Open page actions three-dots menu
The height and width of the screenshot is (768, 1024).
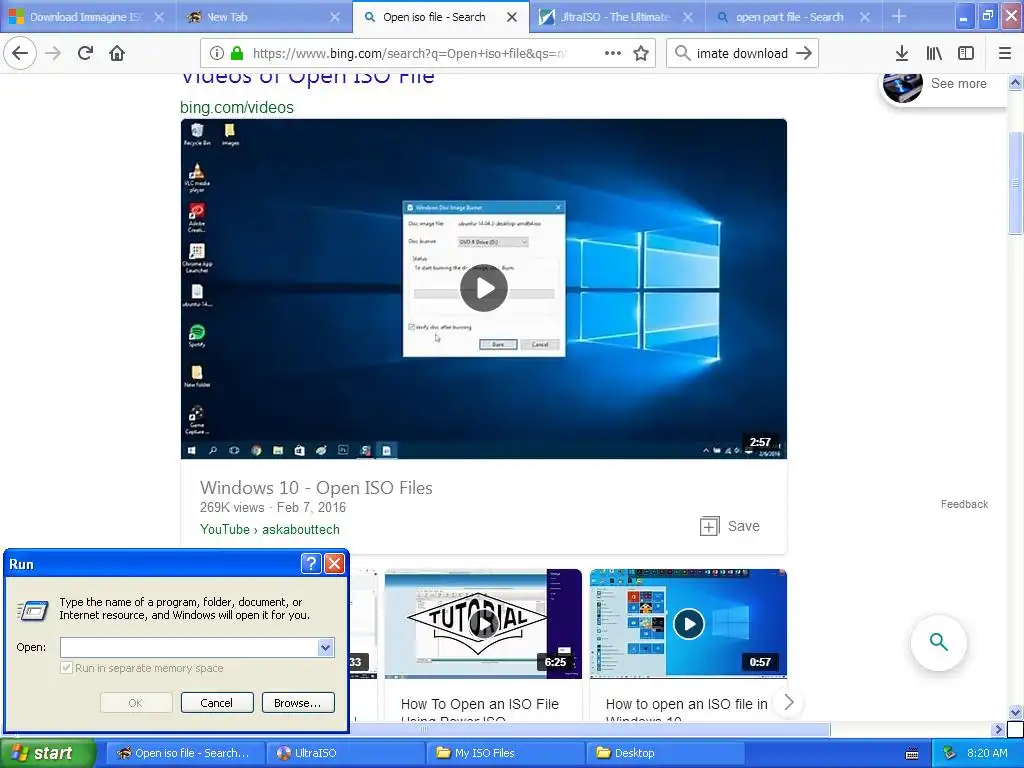click(x=613, y=53)
